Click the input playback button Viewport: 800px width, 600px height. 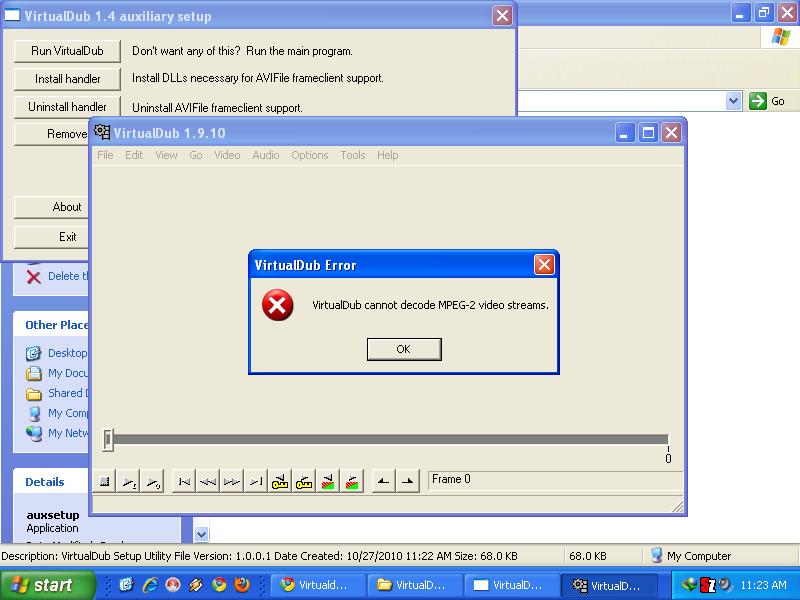click(129, 481)
